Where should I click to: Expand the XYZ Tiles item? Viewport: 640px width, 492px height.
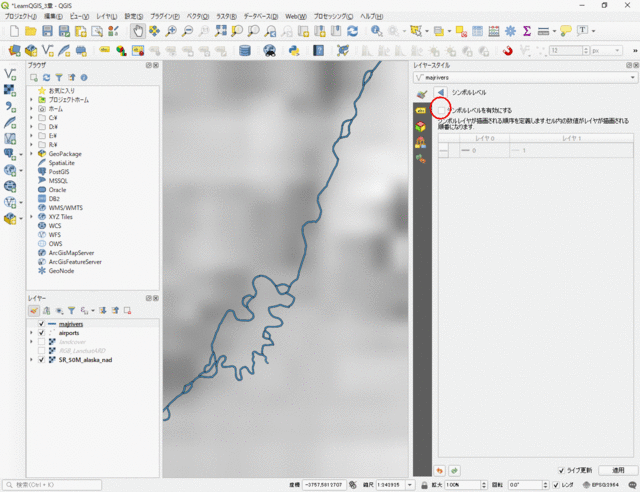(x=31, y=217)
